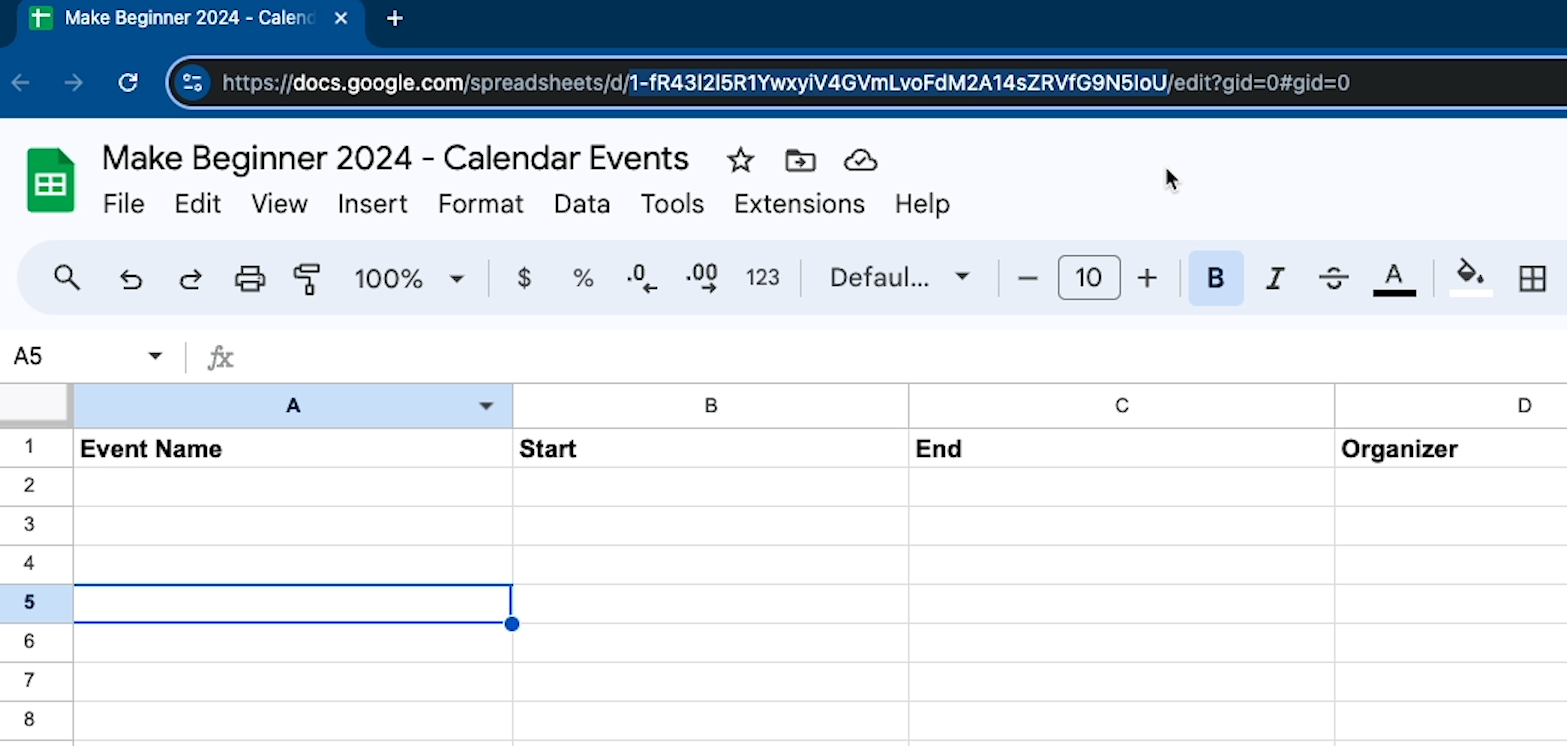The width and height of the screenshot is (1567, 746).
Task: Click the Google Sheets home icon
Action: (x=51, y=180)
